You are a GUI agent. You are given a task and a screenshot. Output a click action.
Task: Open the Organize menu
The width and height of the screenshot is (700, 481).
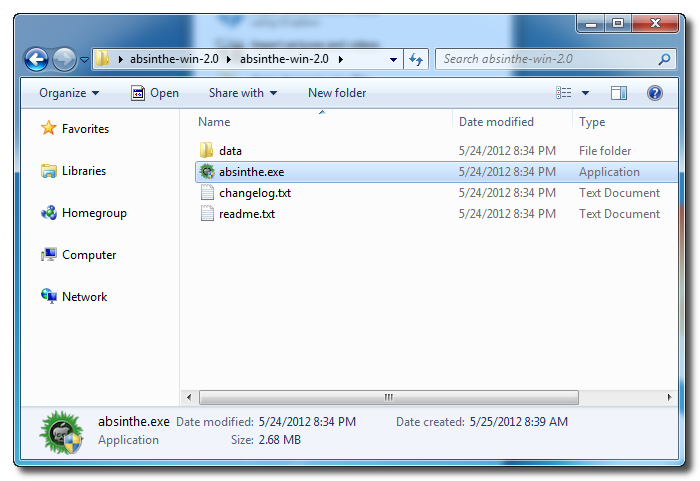pyautogui.click(x=69, y=93)
